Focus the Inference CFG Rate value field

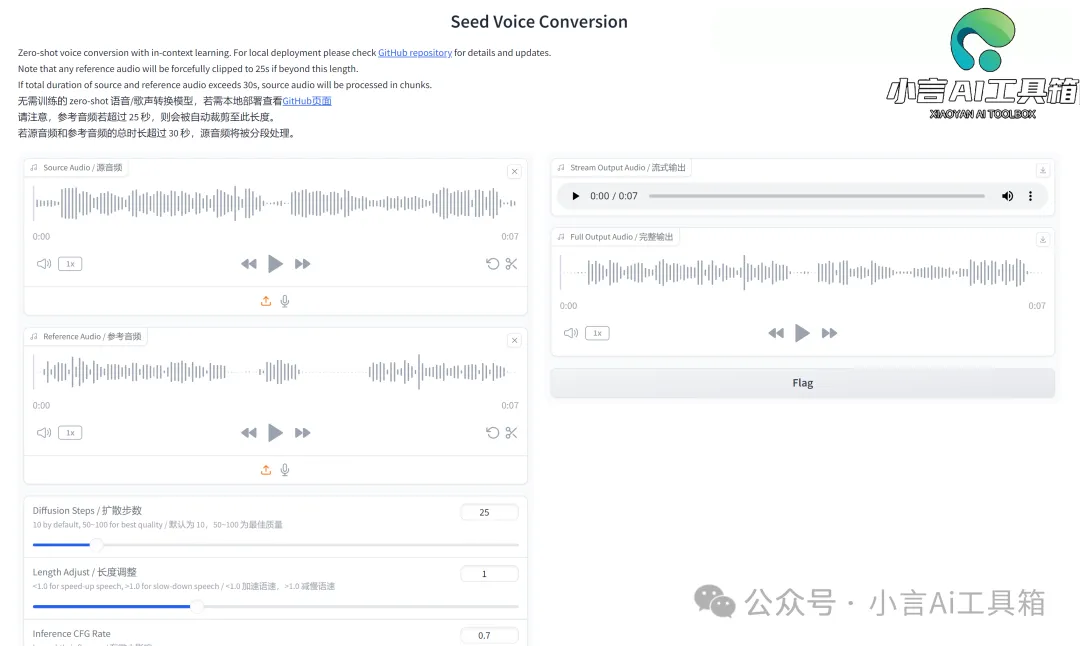point(489,636)
